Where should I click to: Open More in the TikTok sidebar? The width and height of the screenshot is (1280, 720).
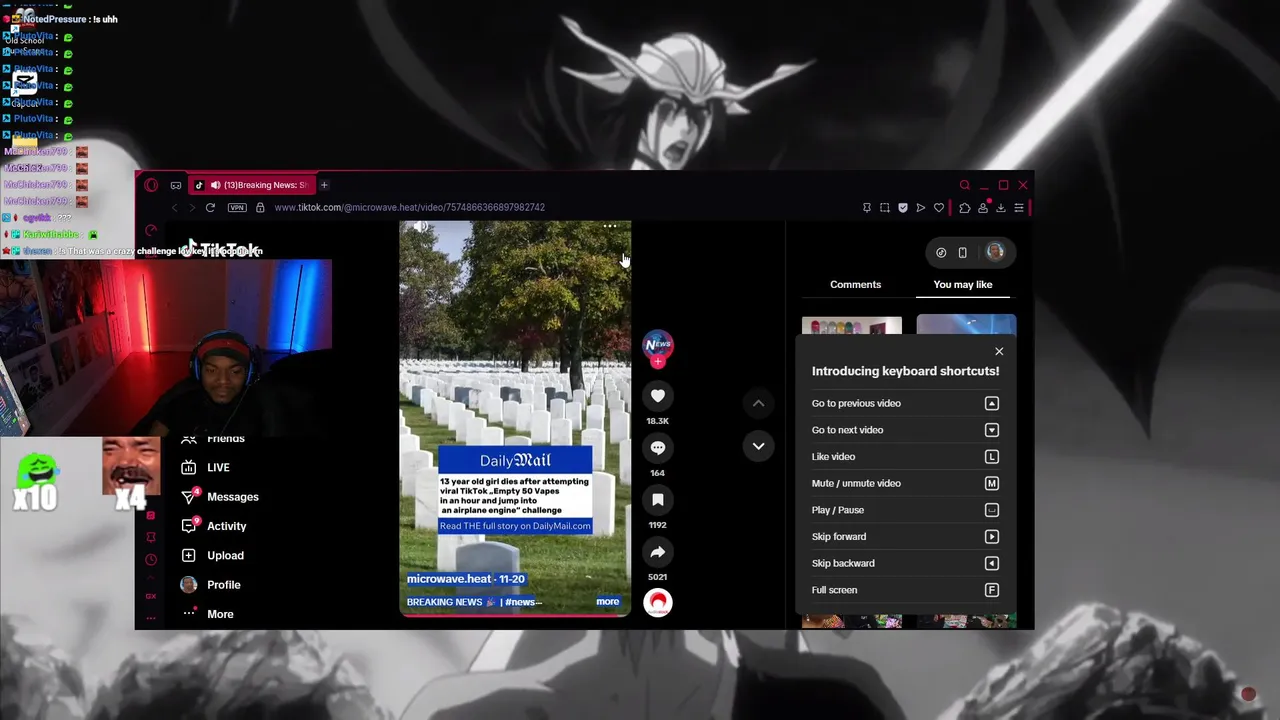click(x=220, y=614)
